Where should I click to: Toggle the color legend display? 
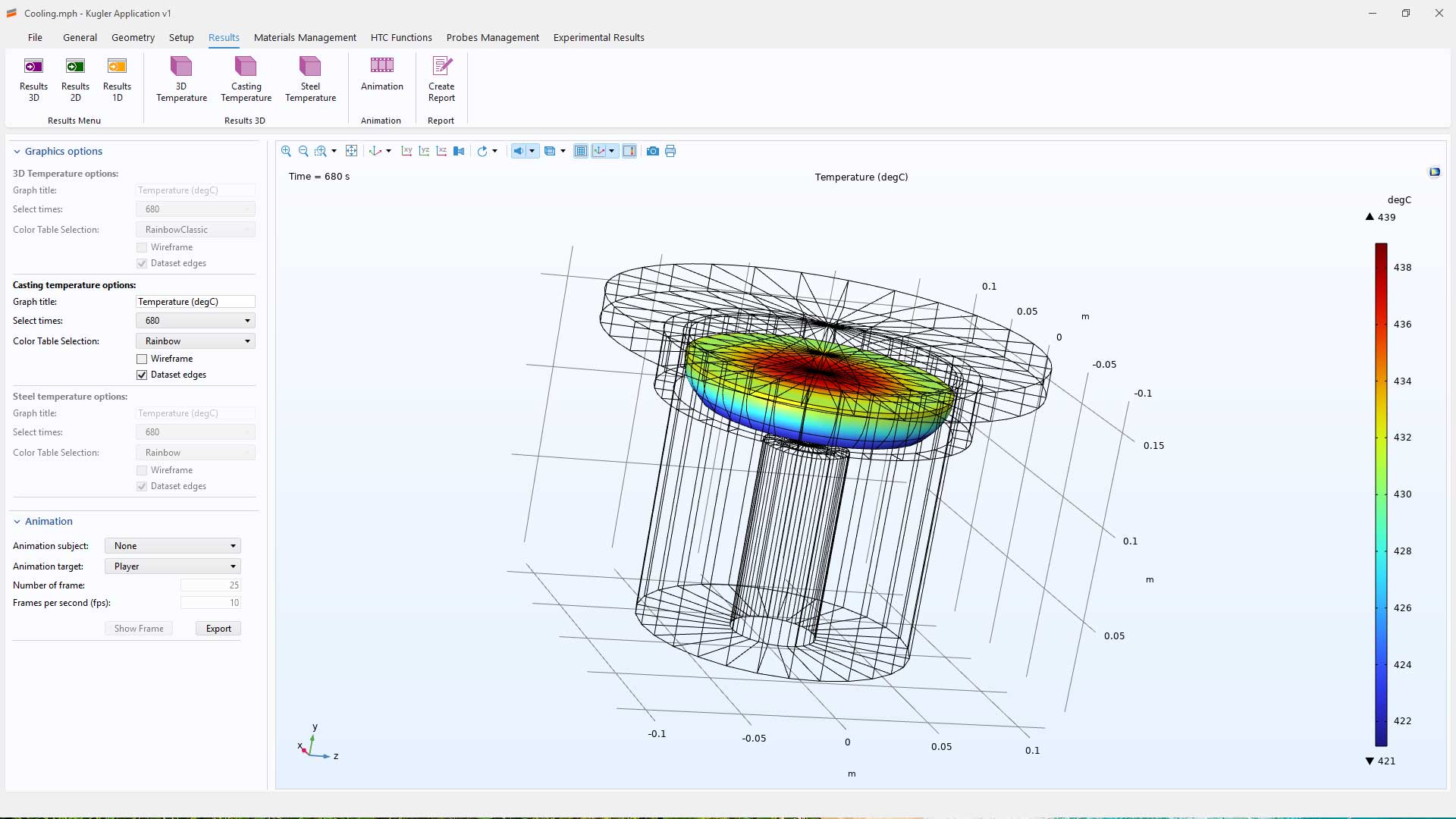click(x=629, y=151)
